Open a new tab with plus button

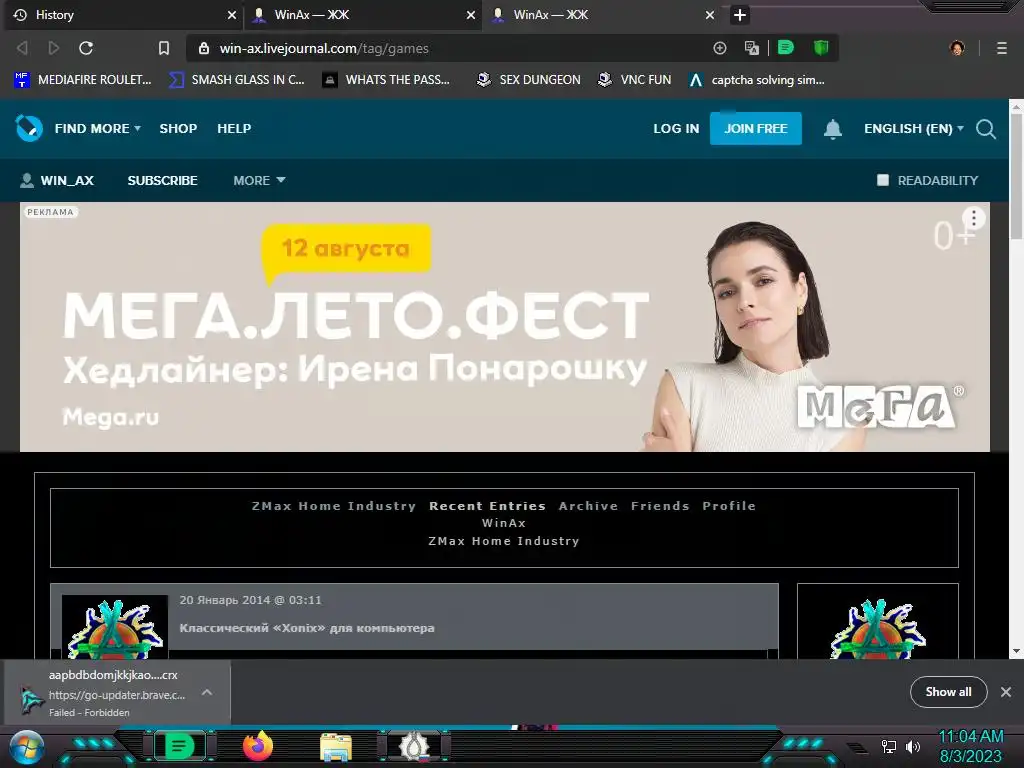(739, 15)
